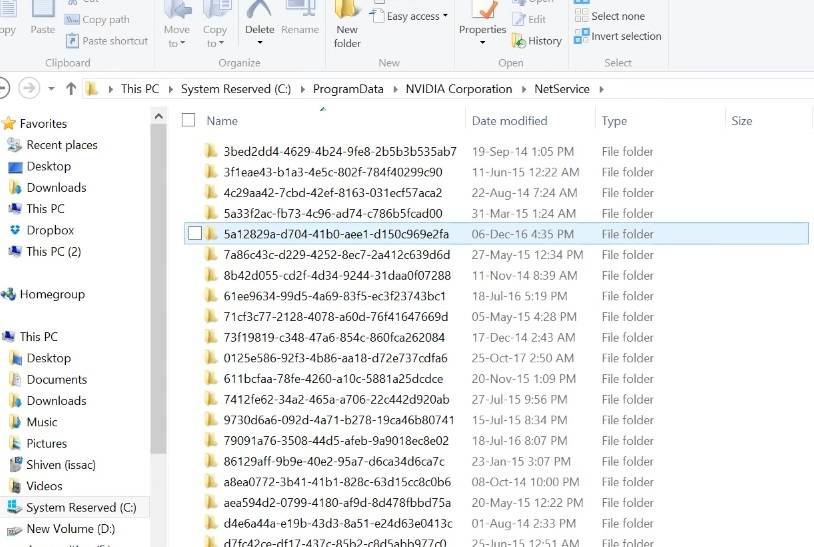Image resolution: width=814 pixels, height=547 pixels.
Task: Select folder 0125e586-92f3-4b86-aa18-d72e737cdfa6
Action: pos(335,358)
